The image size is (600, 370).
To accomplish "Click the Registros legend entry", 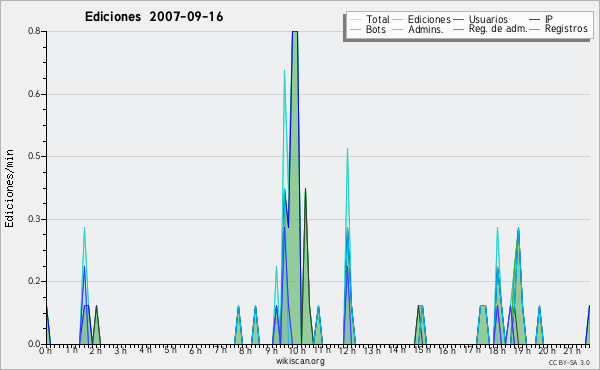I will [559, 29].
